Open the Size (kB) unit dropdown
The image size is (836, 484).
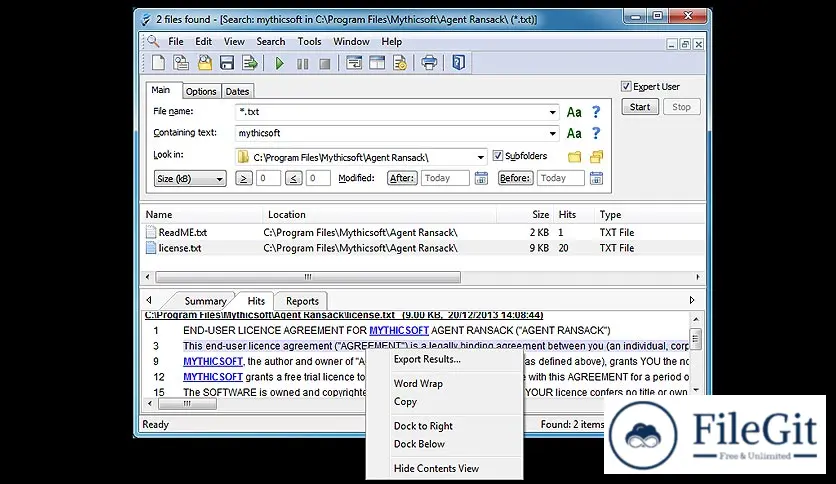pos(190,179)
